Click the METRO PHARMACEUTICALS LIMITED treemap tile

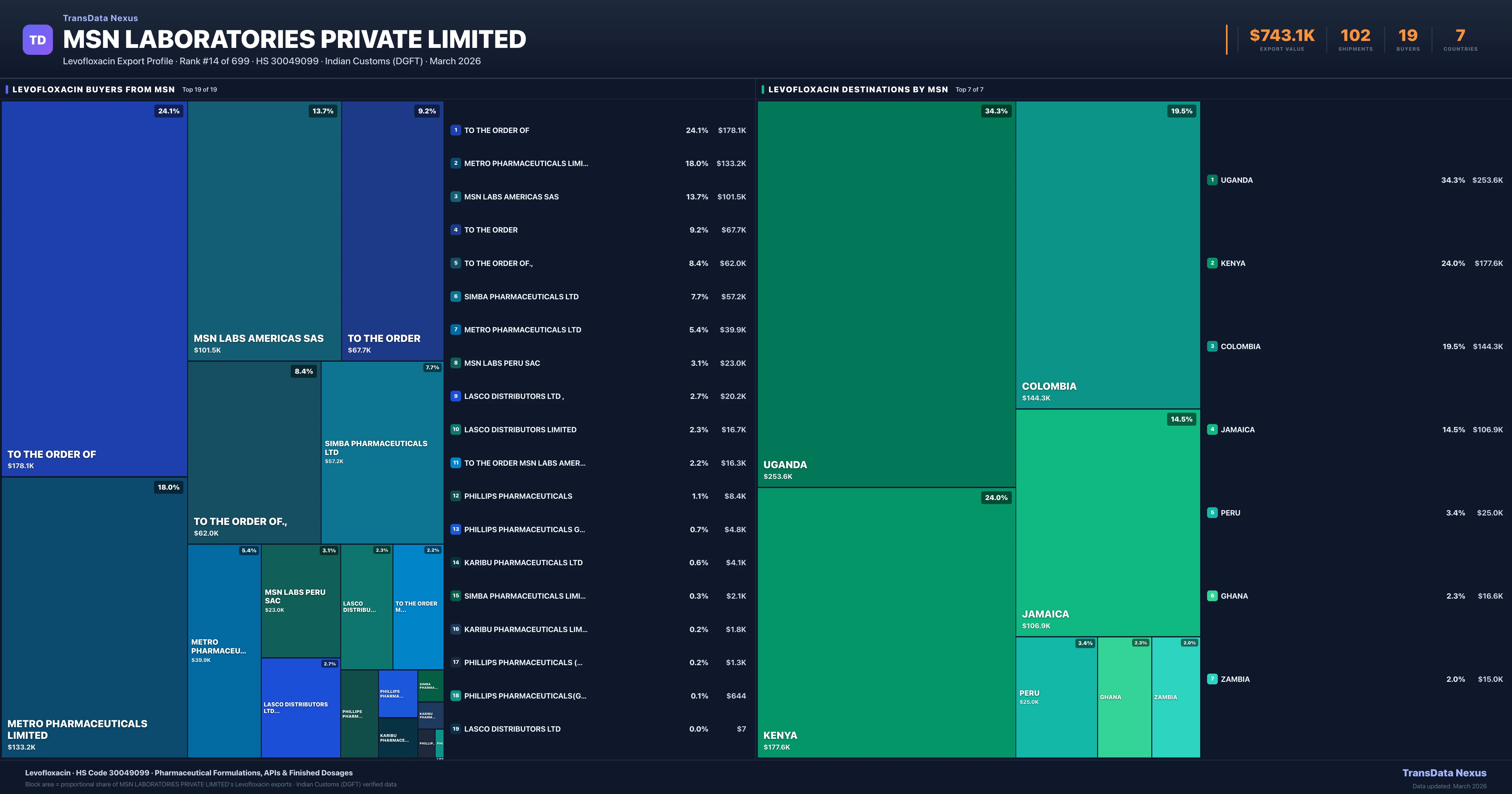[x=94, y=617]
